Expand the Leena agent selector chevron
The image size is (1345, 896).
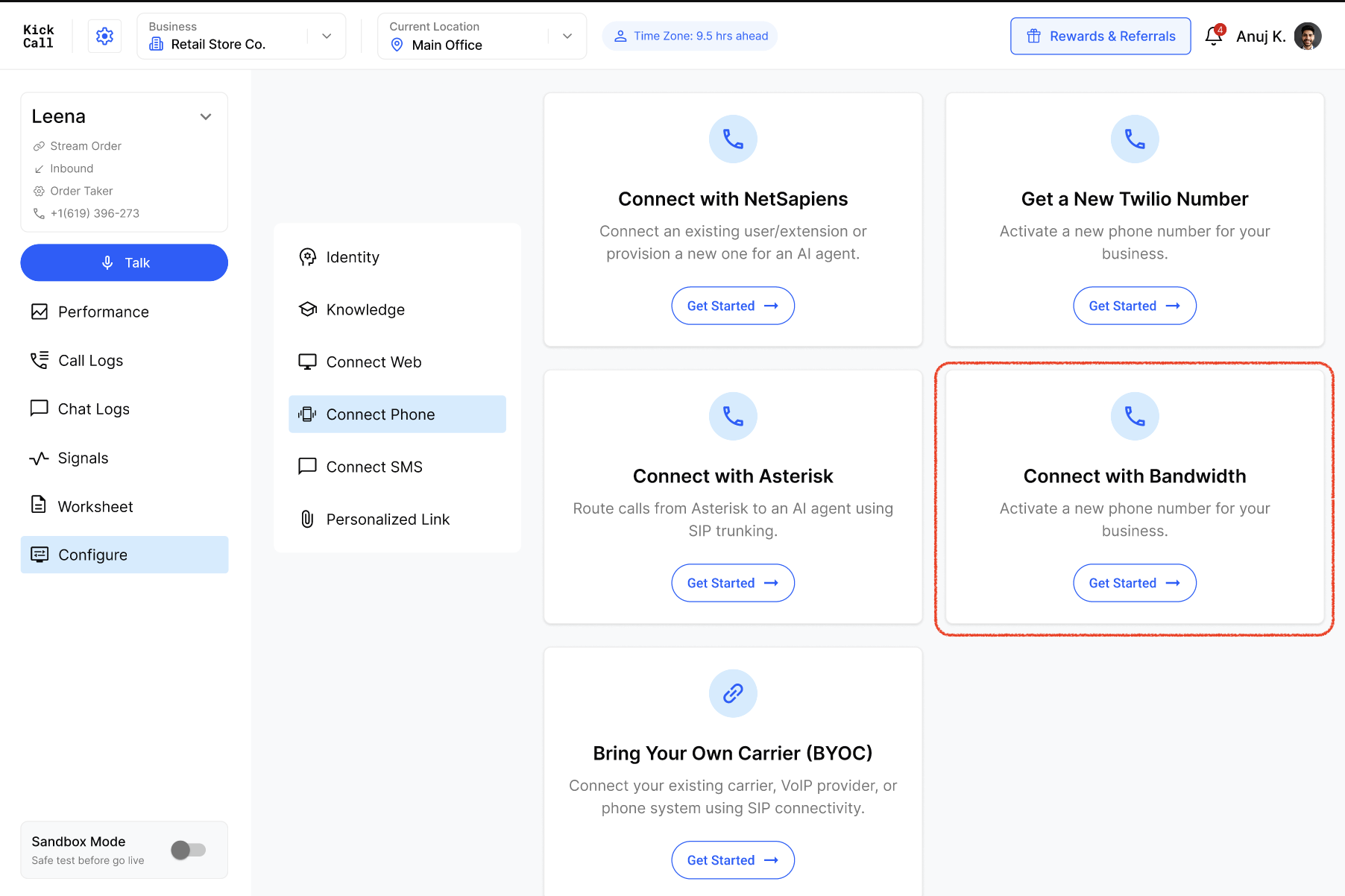[206, 117]
